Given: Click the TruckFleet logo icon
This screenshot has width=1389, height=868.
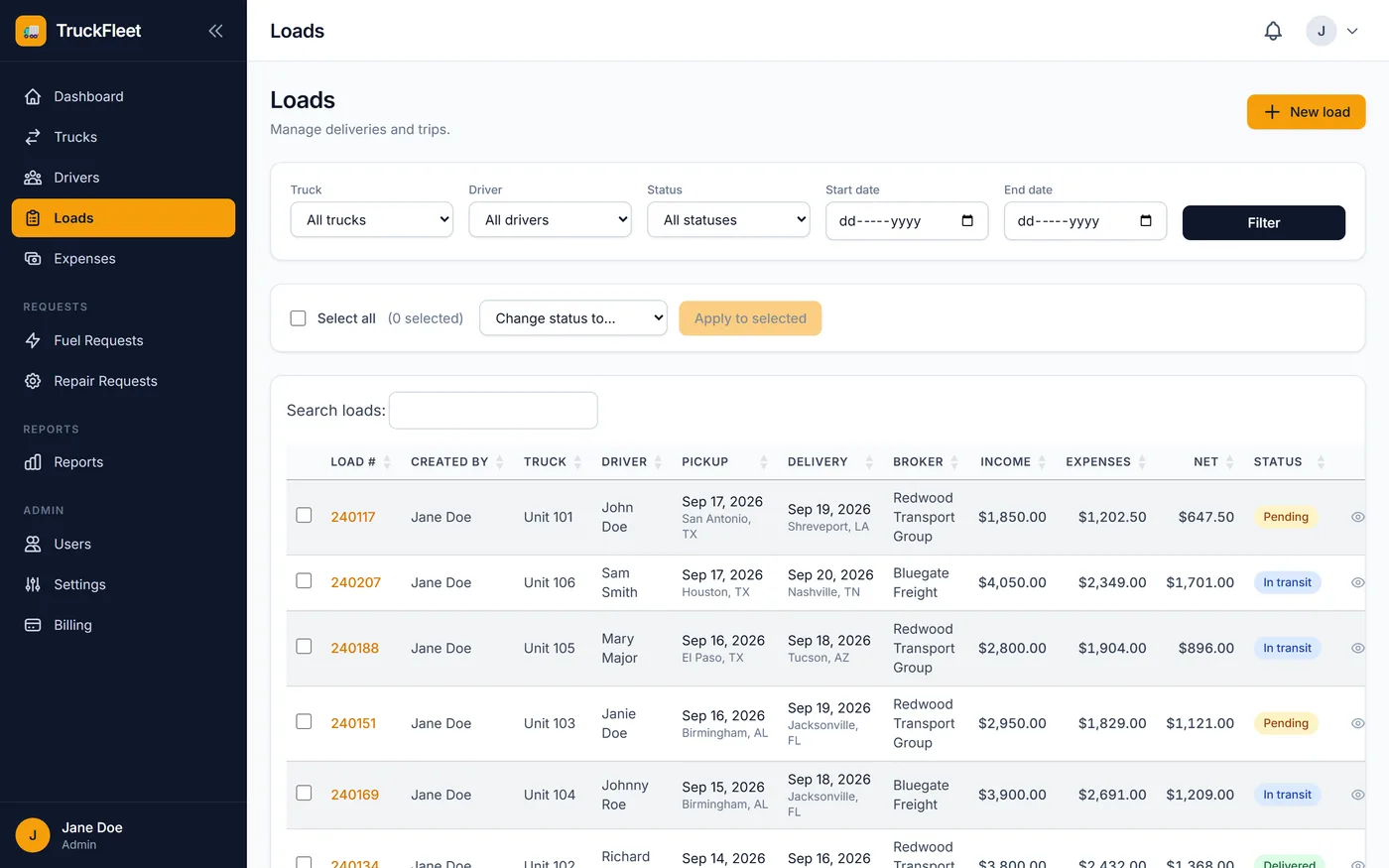Looking at the screenshot, I should (31, 31).
